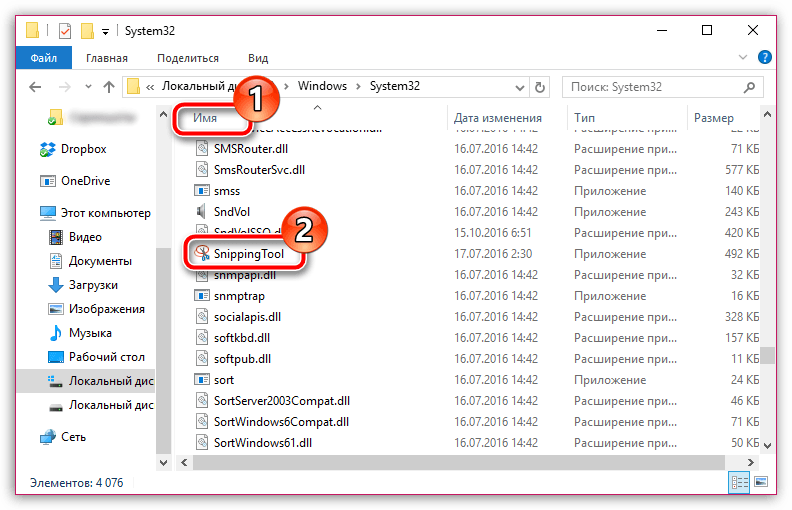
Task: Open the Музыка folder
Action: [90, 333]
